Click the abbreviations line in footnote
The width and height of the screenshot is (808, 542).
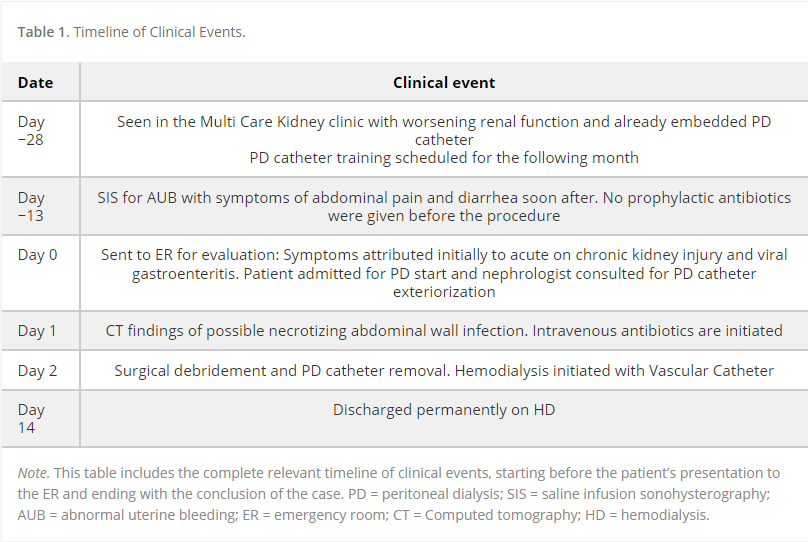(x=363, y=515)
